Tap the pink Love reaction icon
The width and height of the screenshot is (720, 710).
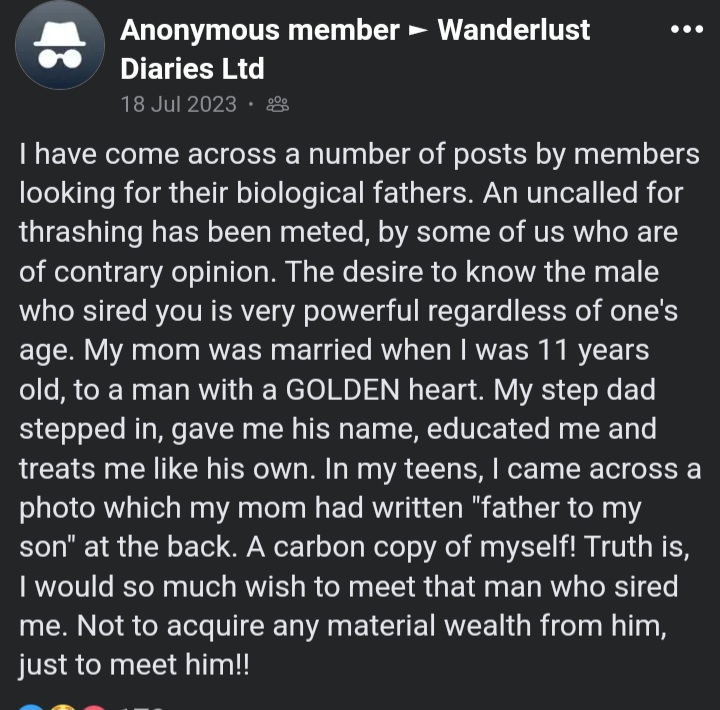point(94,707)
